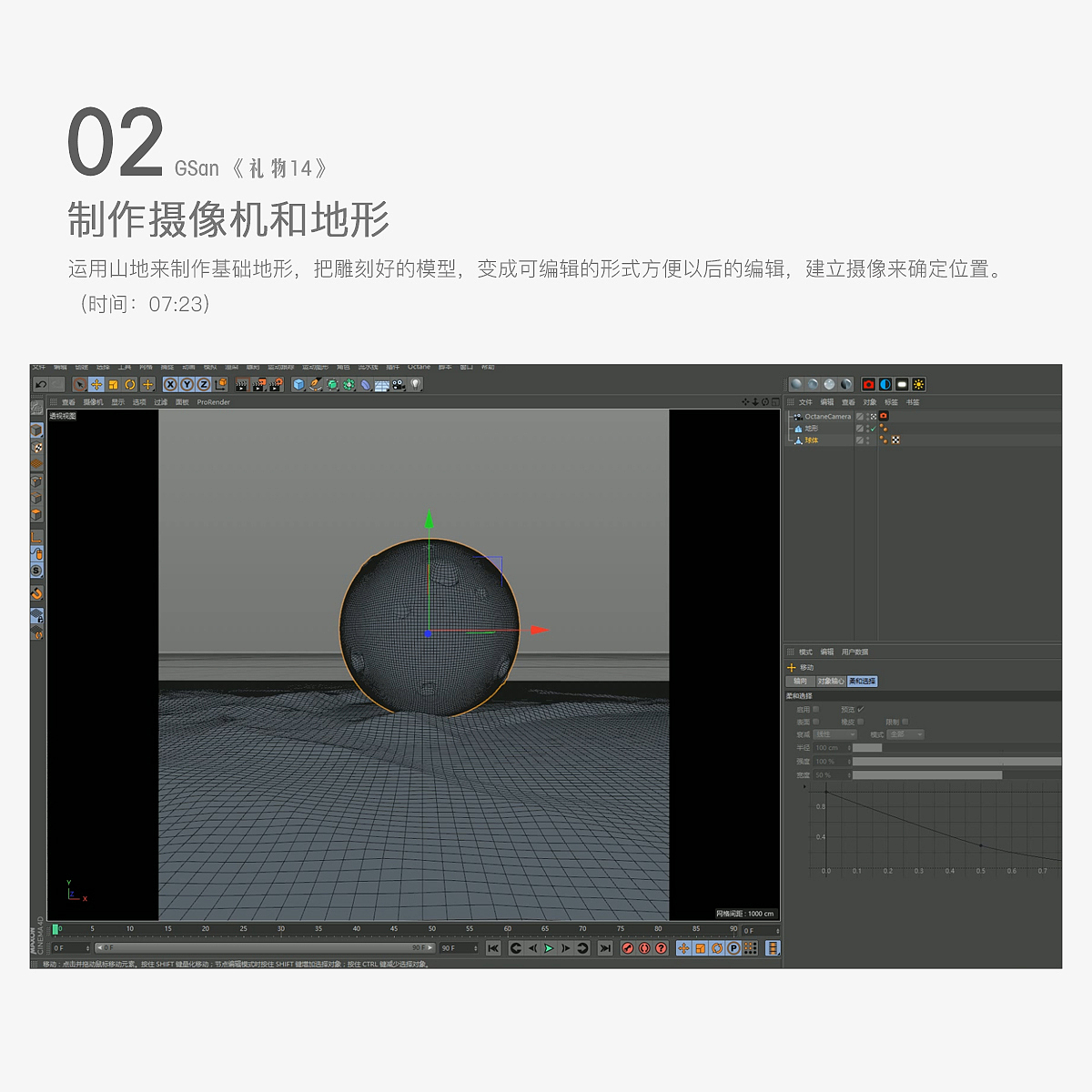
Task: Open Render Settings clapperboard with gear
Action: point(276,385)
